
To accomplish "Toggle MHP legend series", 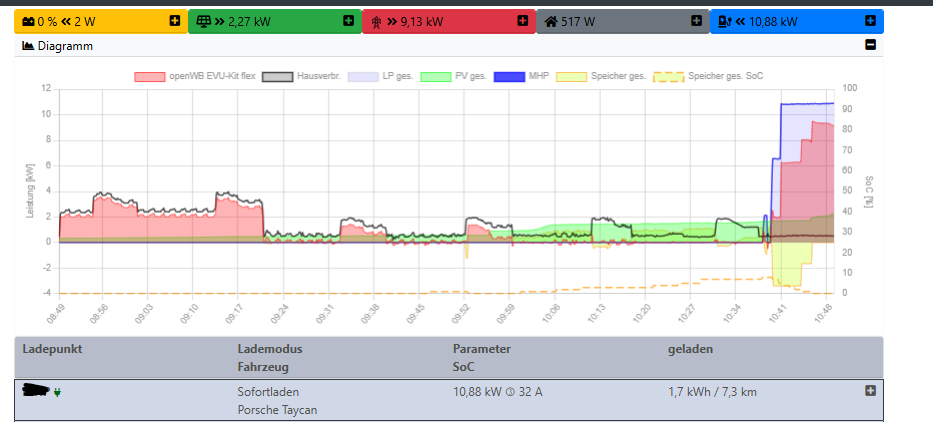I will (x=522, y=76).
